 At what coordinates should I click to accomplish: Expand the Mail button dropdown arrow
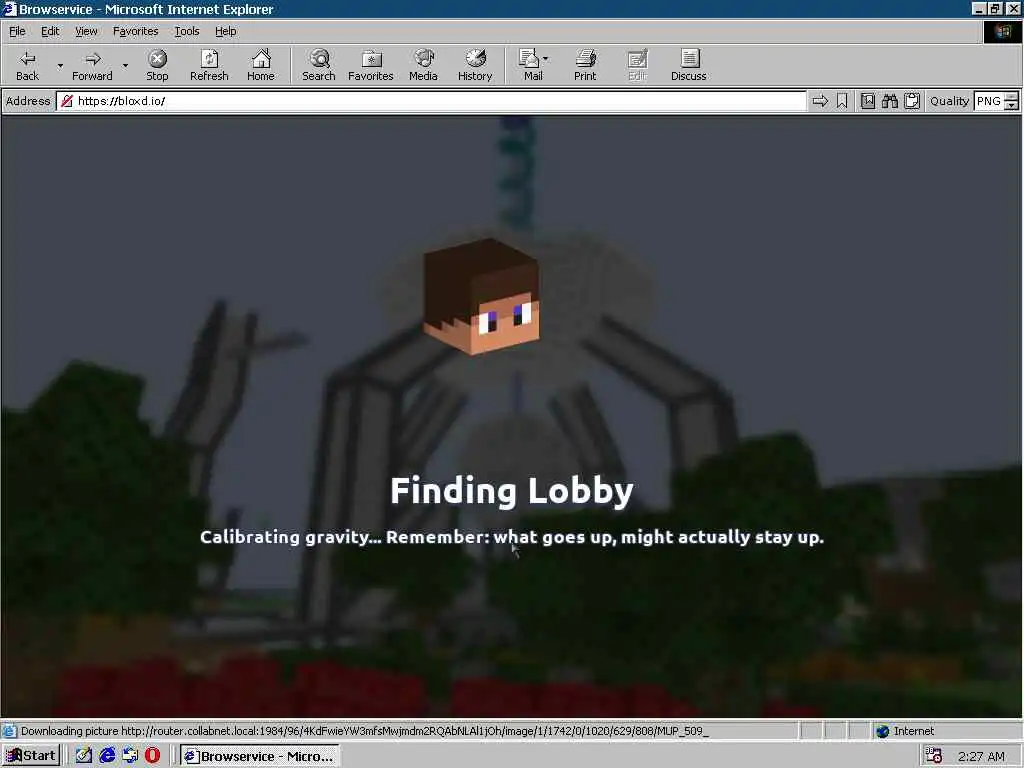pyautogui.click(x=546, y=59)
